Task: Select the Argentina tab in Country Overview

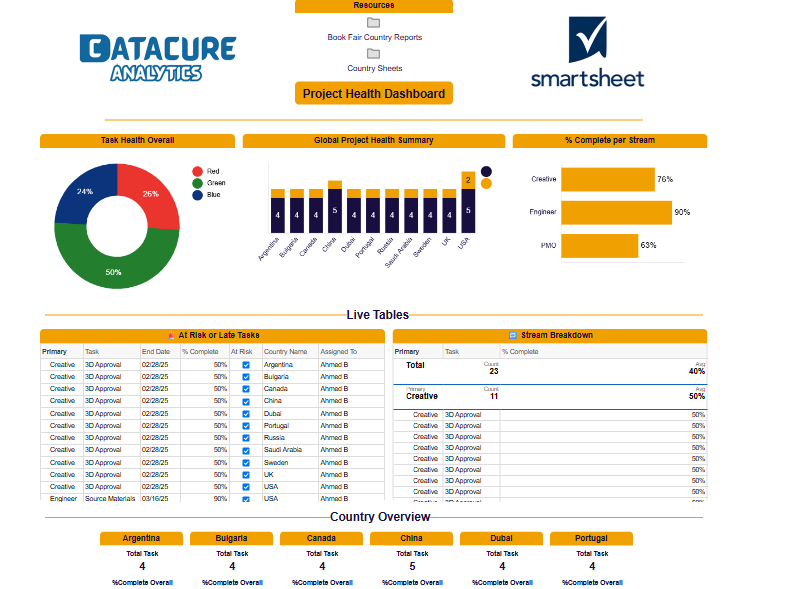Action: 141,539
